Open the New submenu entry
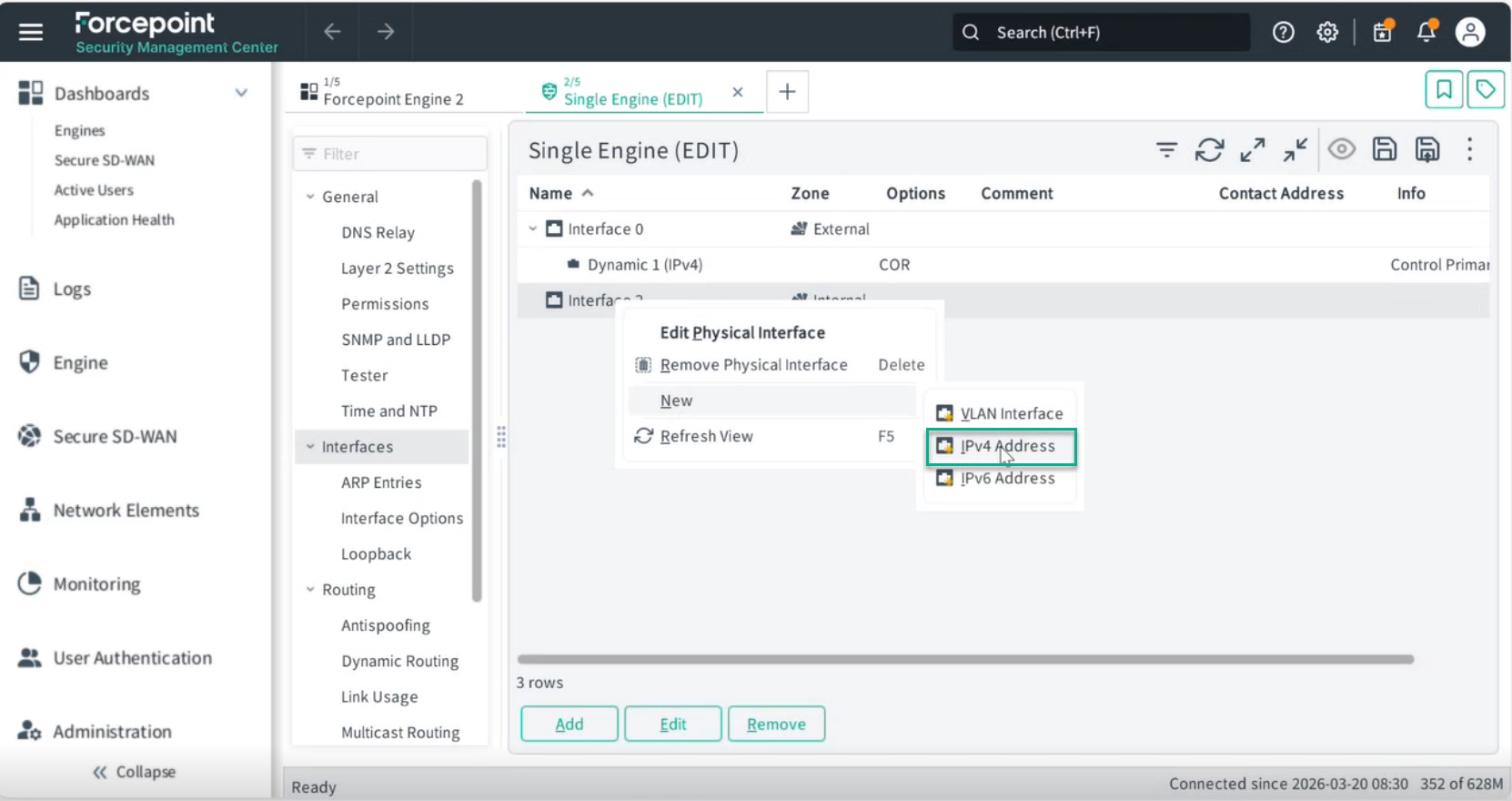The image size is (1512, 801). 772,400
